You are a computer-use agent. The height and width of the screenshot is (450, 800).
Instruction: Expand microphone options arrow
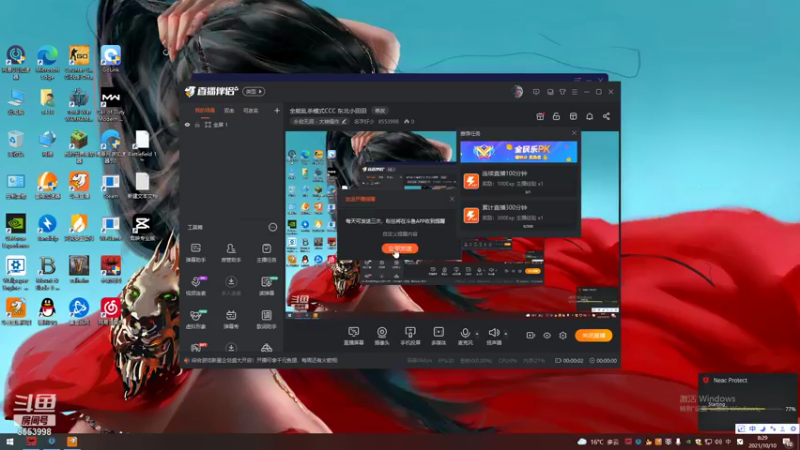tap(477, 334)
